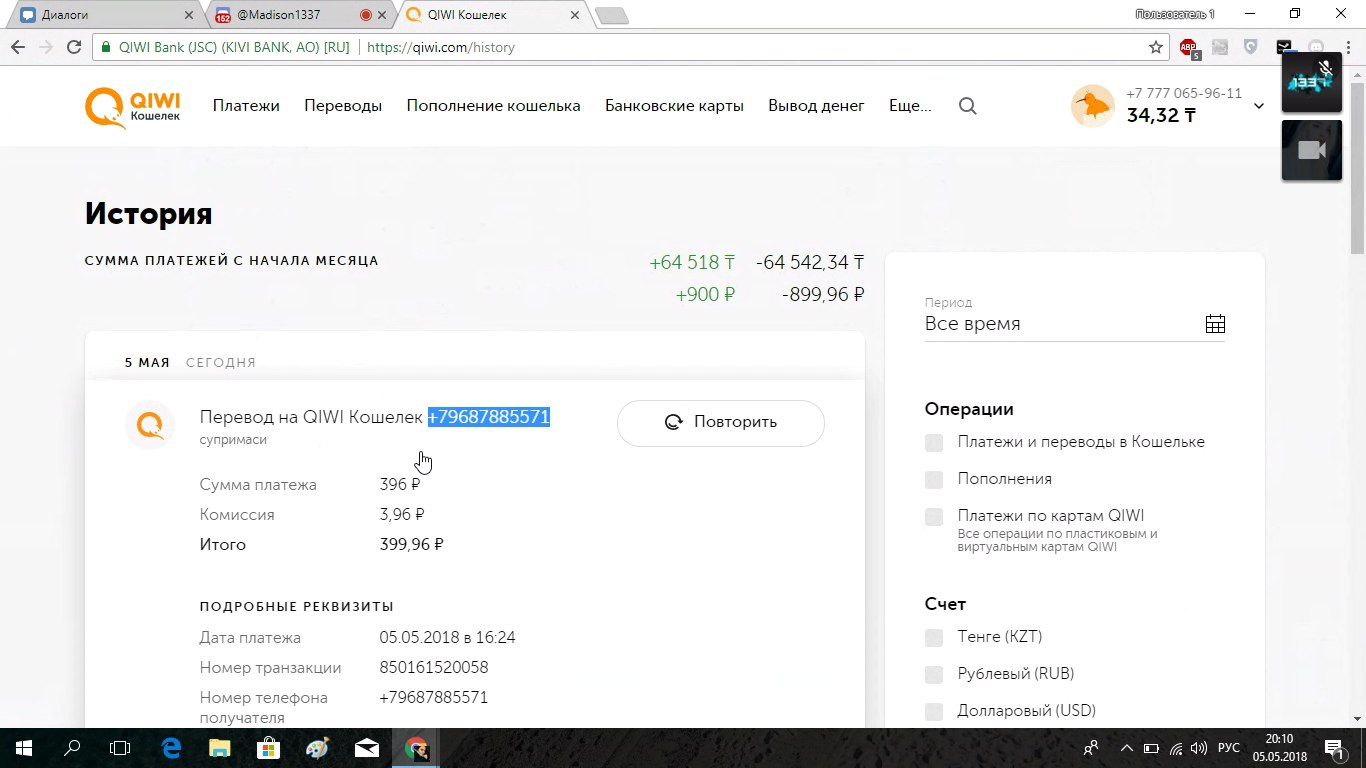Check the Пополнения filter

tap(934, 479)
